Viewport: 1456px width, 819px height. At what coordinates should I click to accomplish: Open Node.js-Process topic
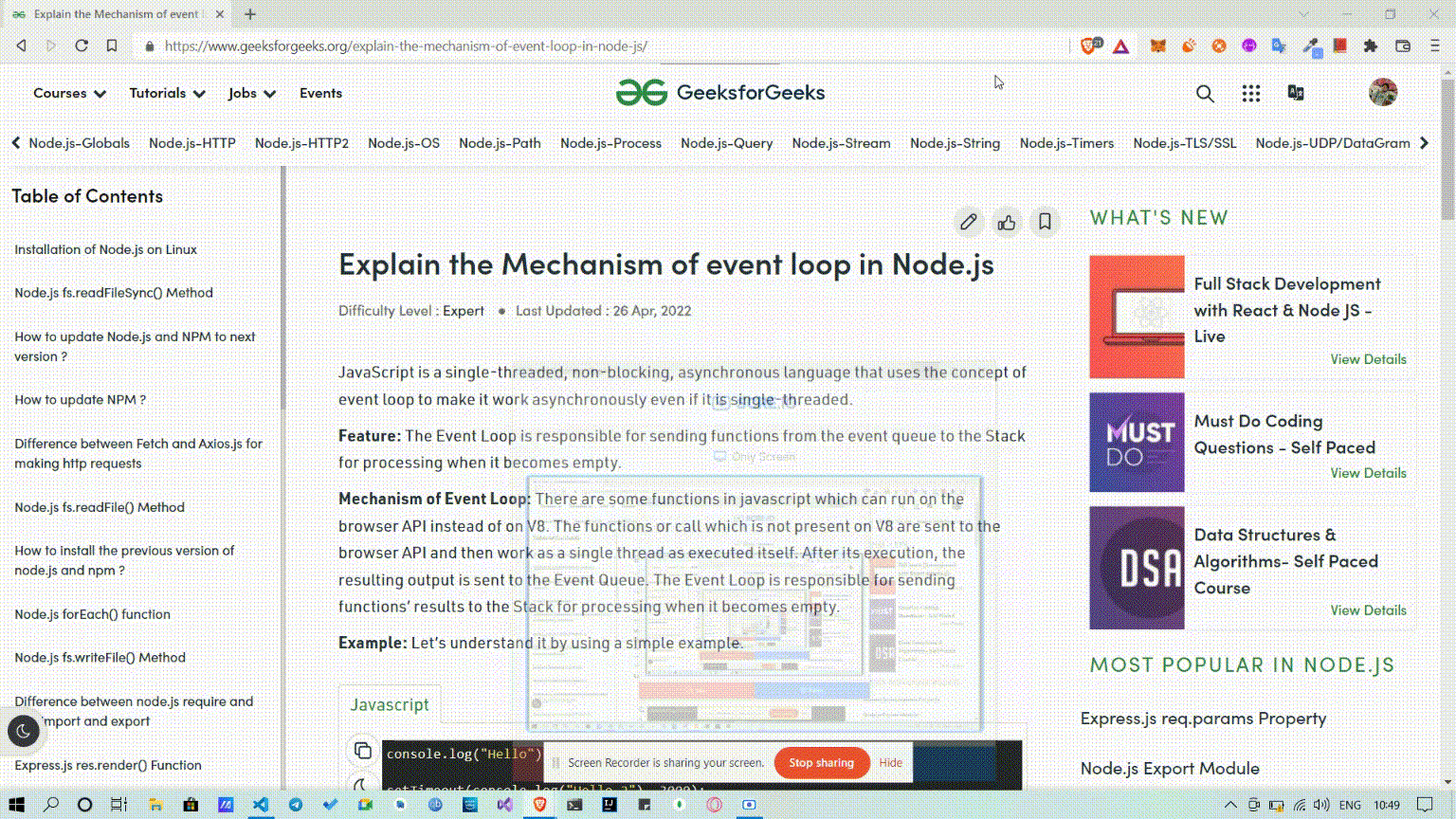[x=610, y=143]
